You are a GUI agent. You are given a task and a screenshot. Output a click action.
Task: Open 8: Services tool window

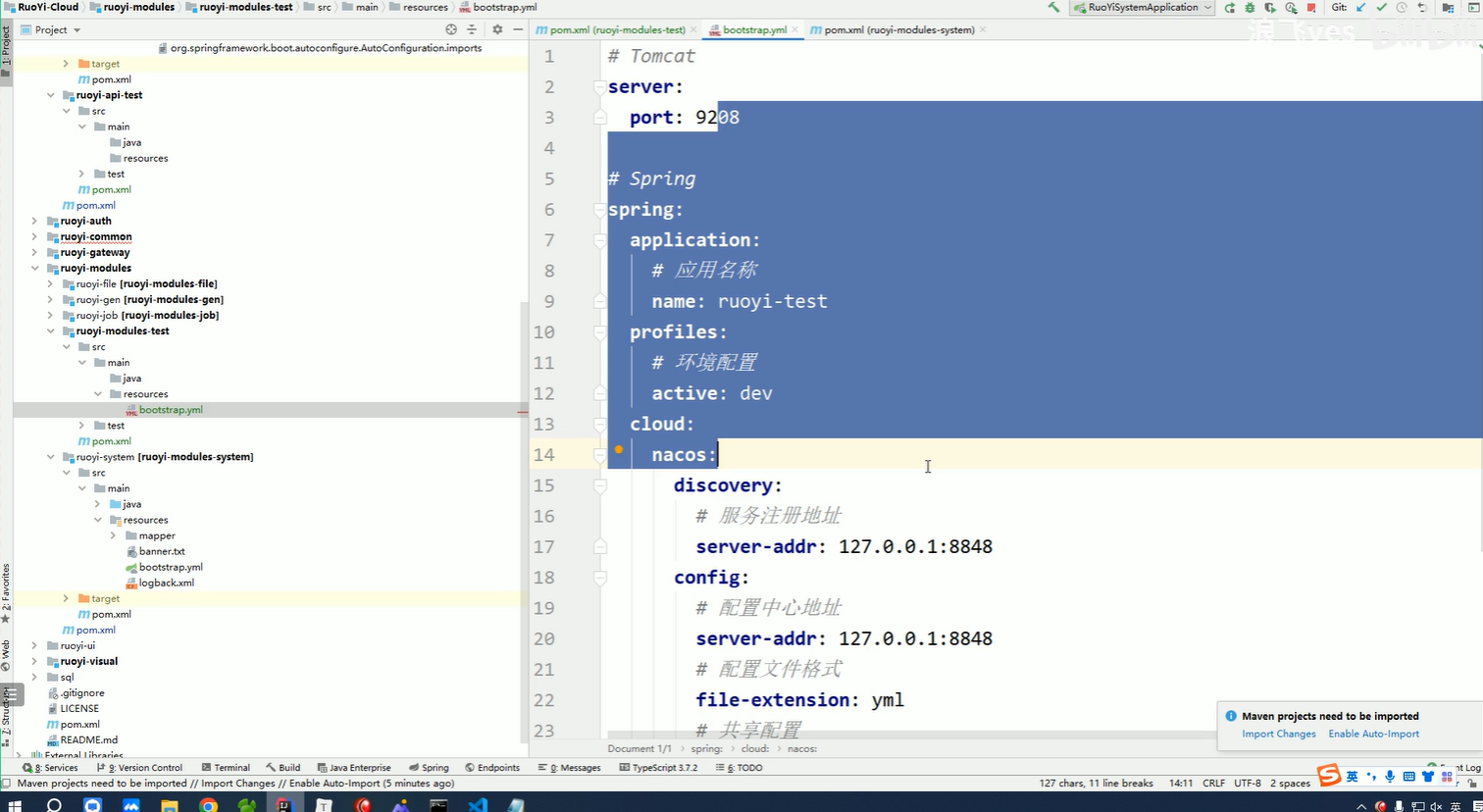click(49, 768)
